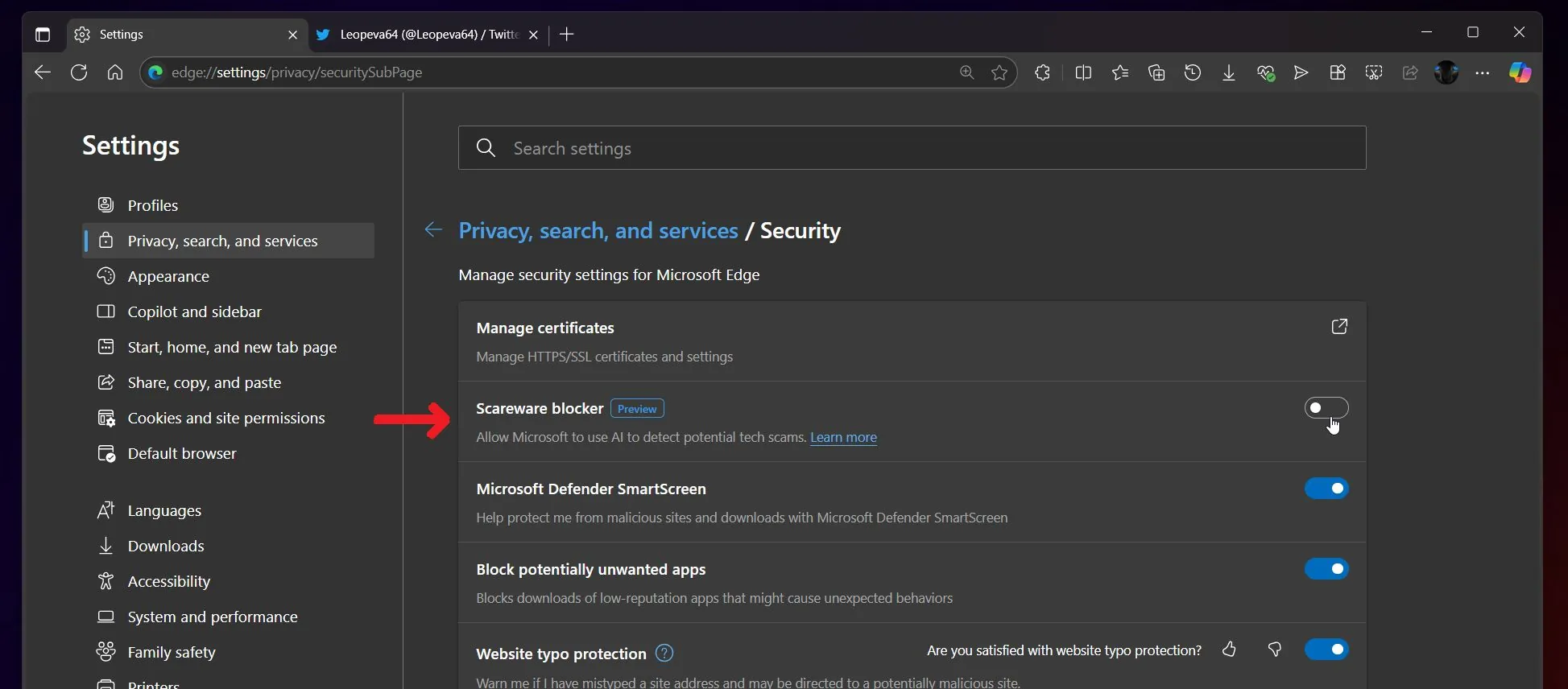Open the tab actions menu icon
This screenshot has width=1568, height=689.
[x=43, y=35]
